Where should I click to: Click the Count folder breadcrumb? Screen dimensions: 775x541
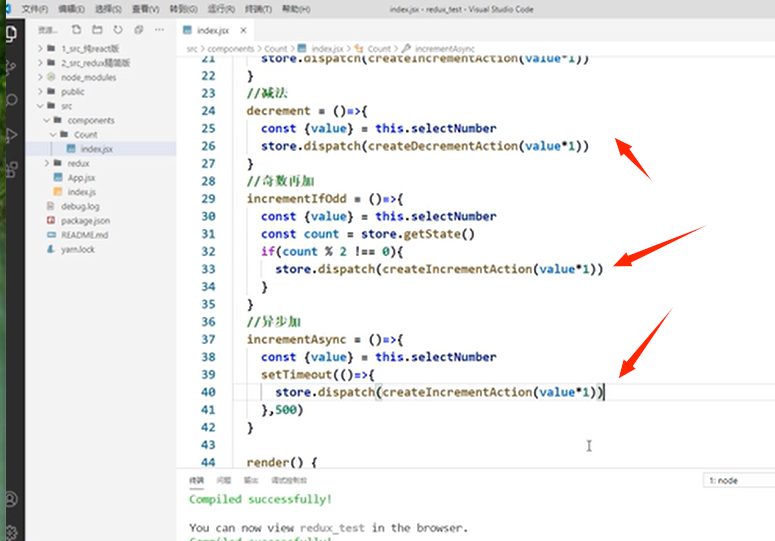coord(275,48)
